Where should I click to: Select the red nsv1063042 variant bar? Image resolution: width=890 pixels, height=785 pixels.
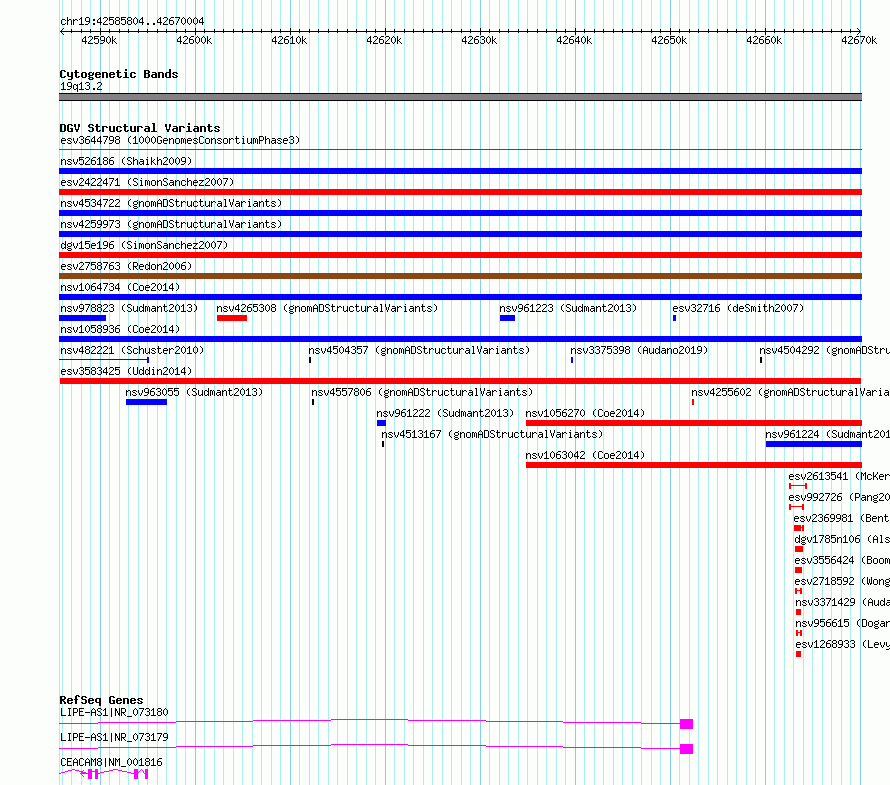(694, 465)
